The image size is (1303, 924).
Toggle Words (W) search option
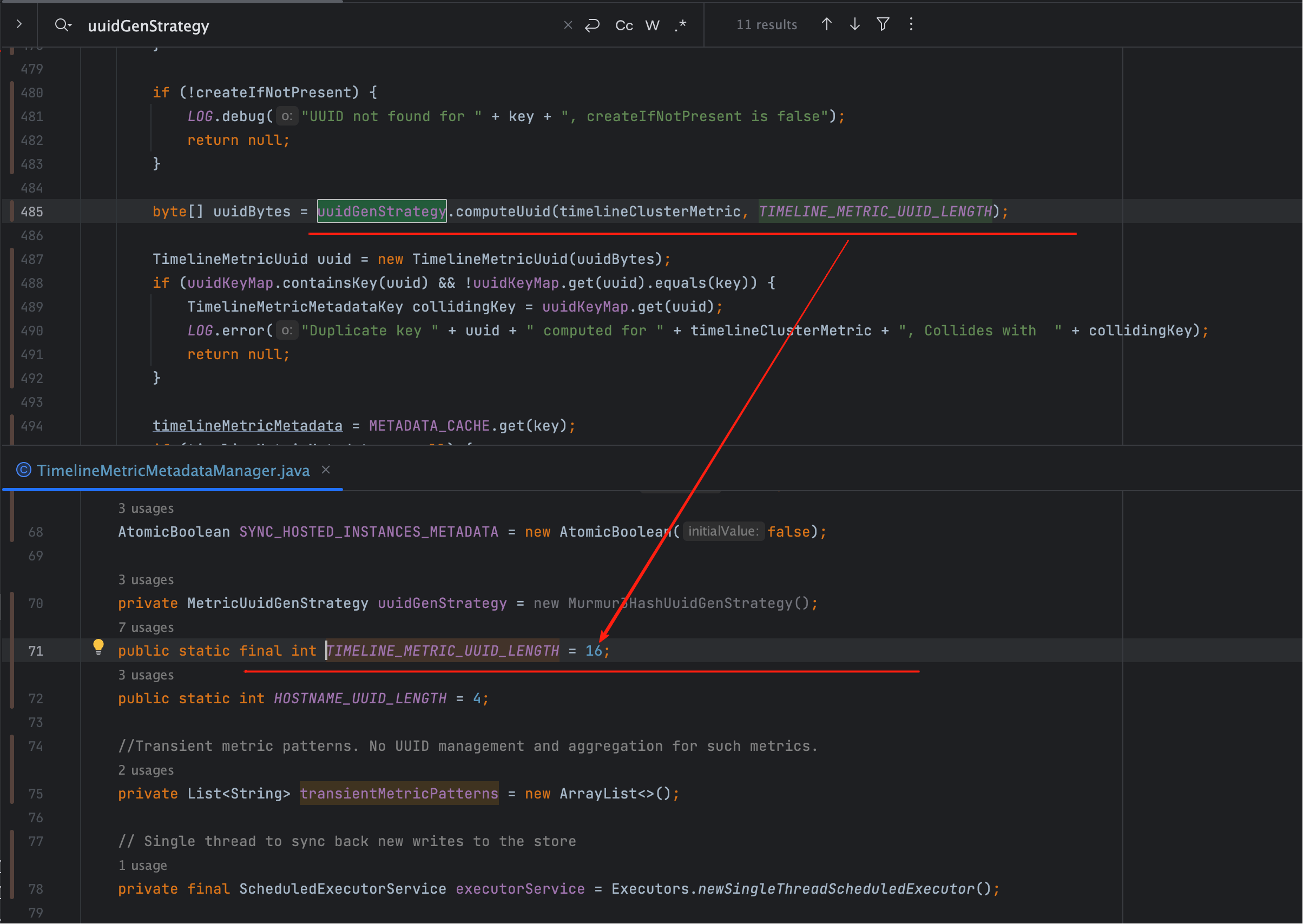(652, 25)
